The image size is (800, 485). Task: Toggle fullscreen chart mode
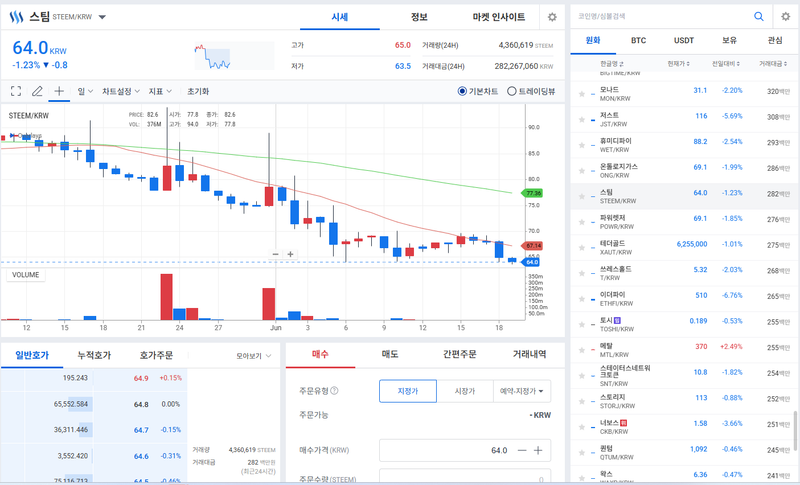16,91
